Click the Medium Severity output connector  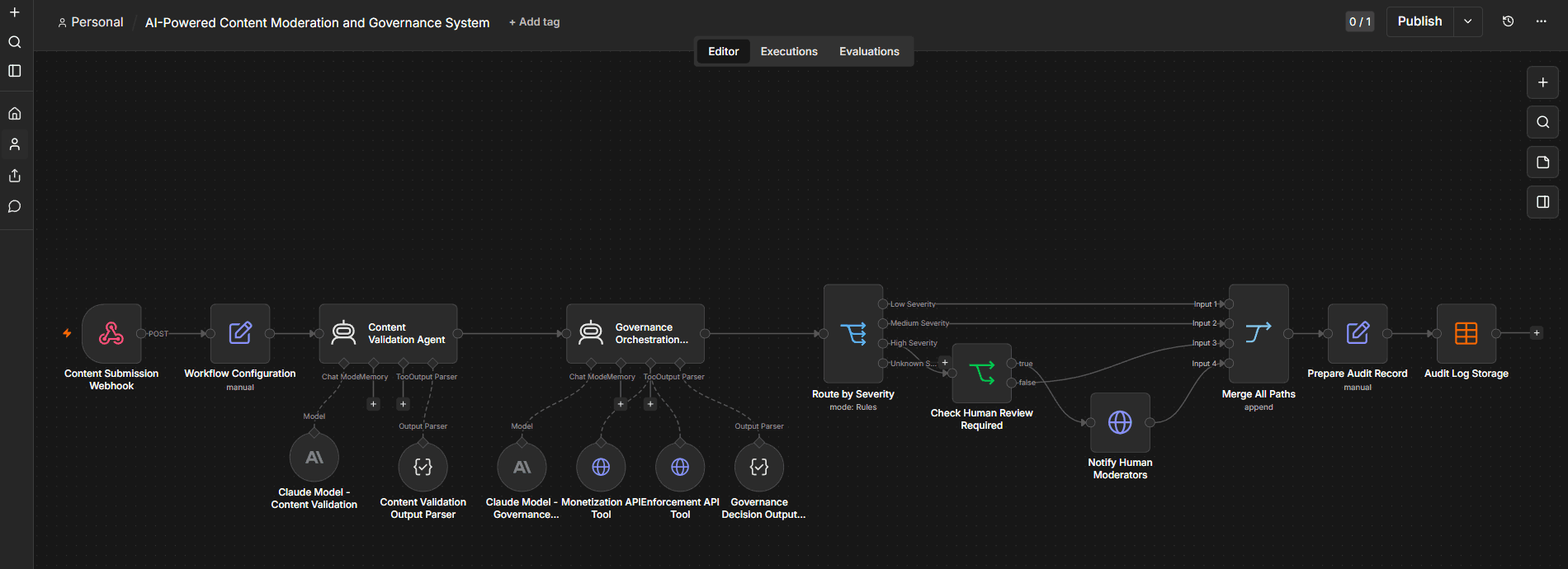(x=883, y=323)
